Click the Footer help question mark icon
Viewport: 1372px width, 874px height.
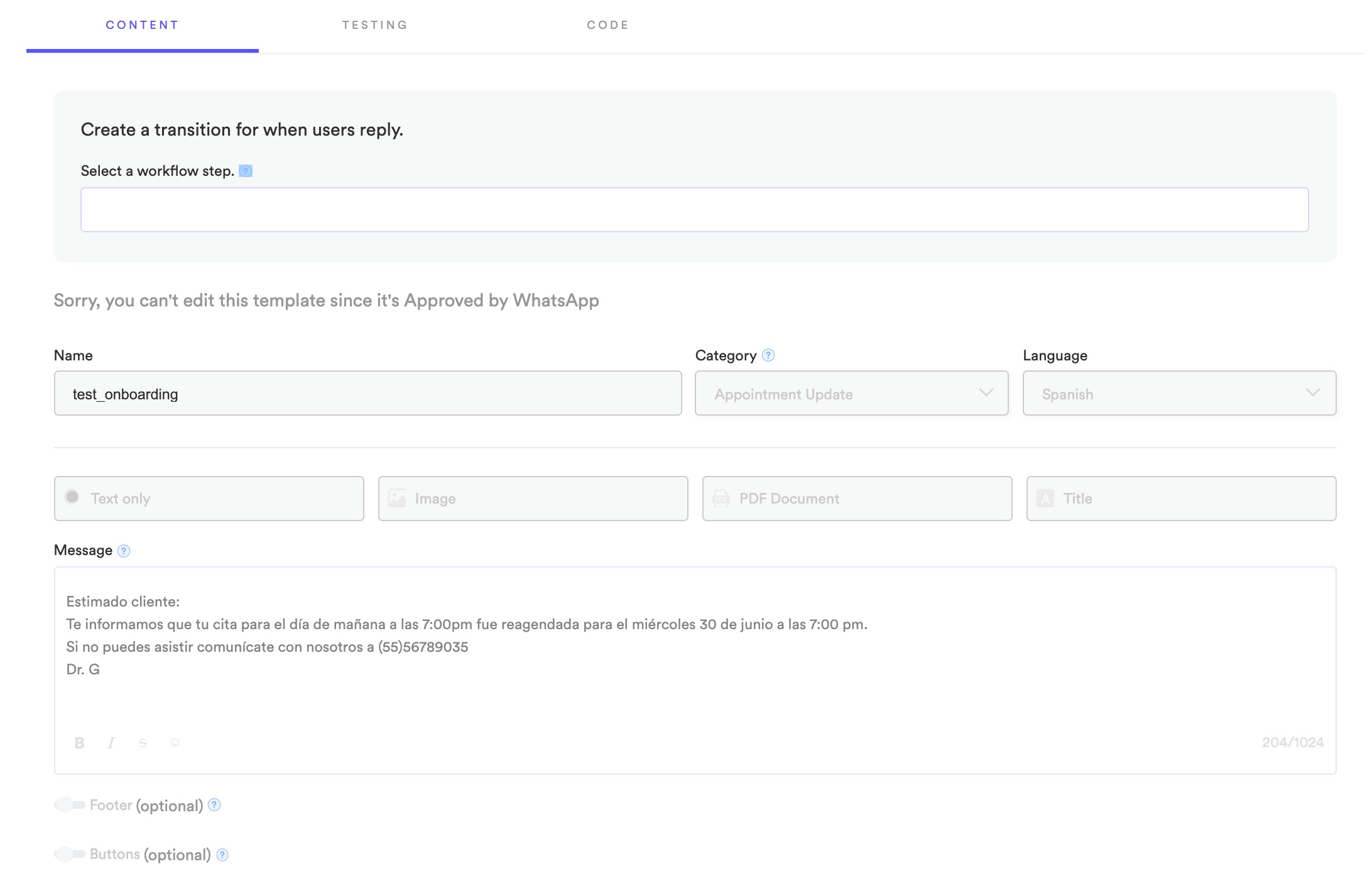(x=214, y=805)
